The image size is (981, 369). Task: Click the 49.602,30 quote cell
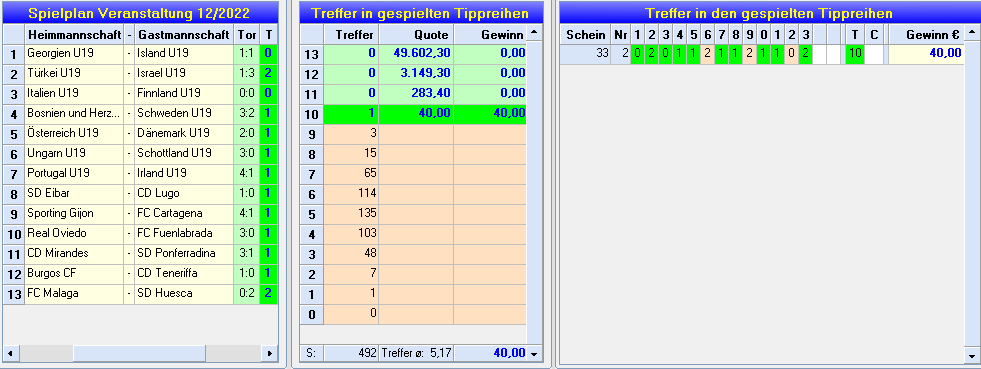416,53
